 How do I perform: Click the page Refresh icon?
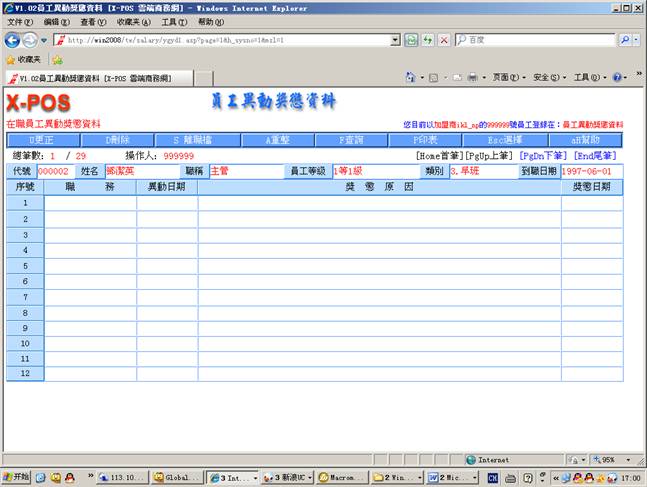click(427, 40)
